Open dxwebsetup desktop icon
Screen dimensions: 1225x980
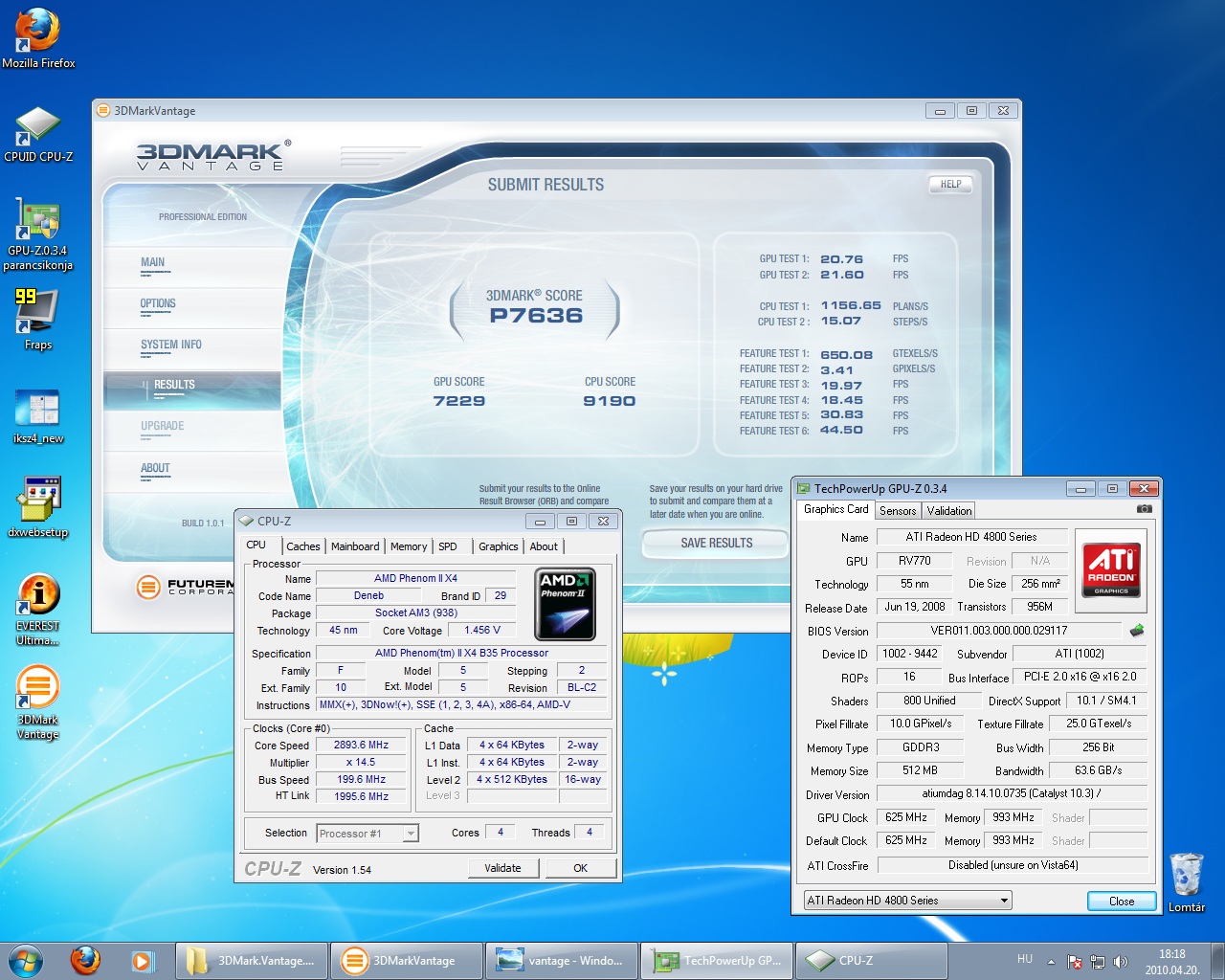pos(38,507)
